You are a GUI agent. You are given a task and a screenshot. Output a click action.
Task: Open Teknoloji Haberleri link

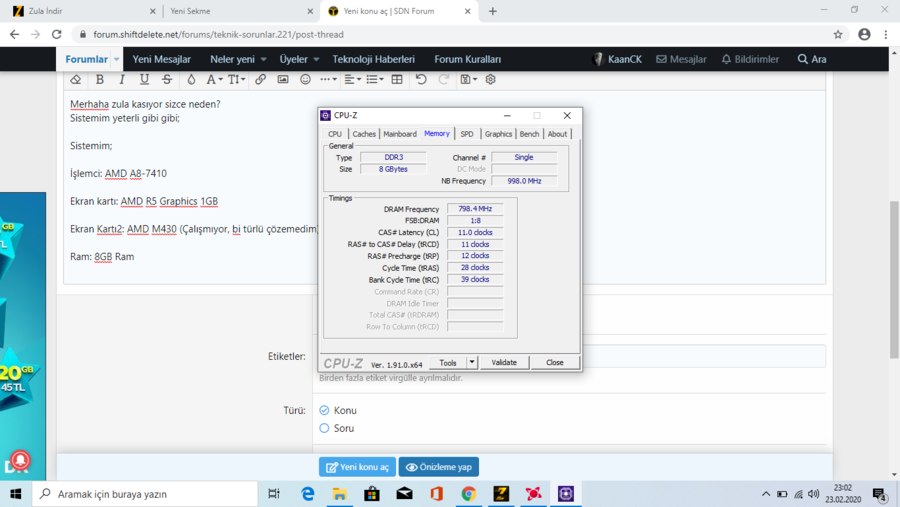click(x=373, y=59)
